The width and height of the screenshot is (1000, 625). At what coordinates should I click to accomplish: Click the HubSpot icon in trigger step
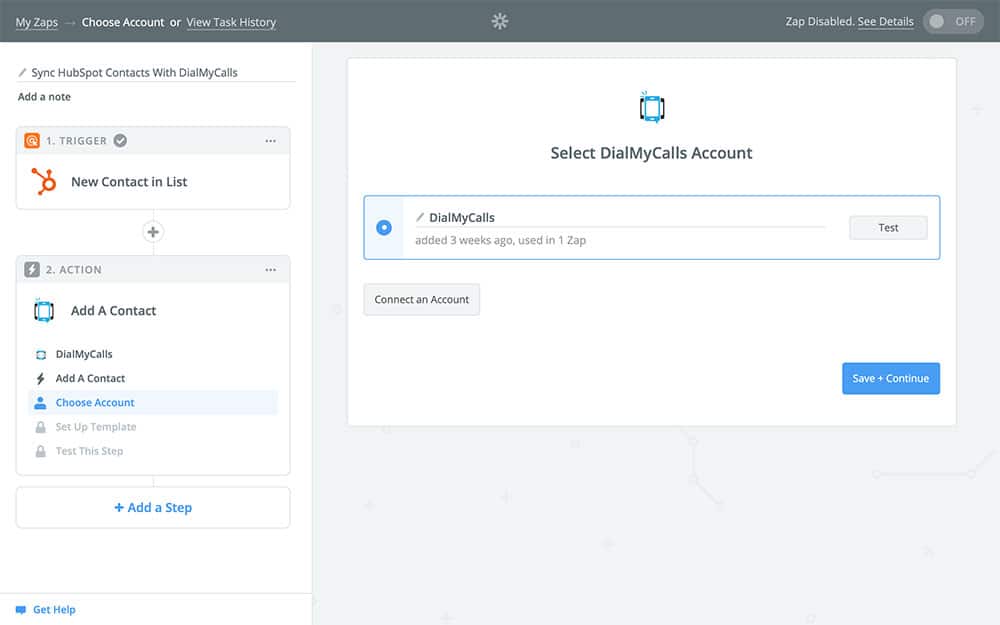(x=43, y=182)
